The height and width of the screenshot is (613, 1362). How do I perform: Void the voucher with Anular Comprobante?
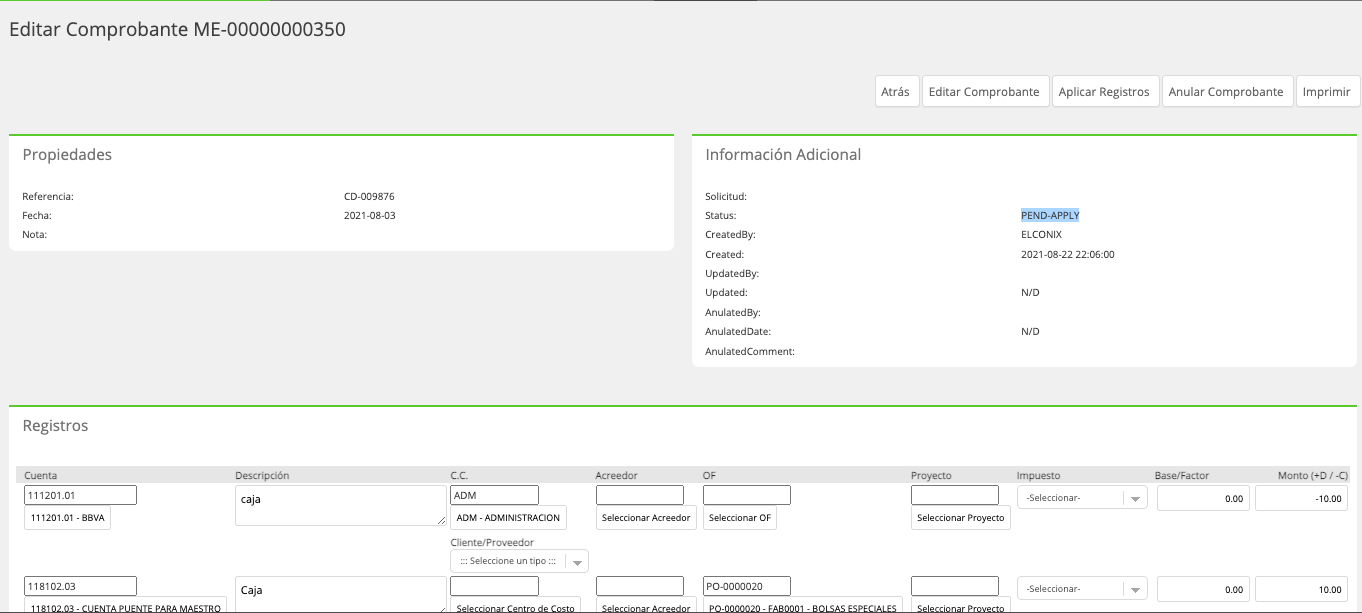1227,91
